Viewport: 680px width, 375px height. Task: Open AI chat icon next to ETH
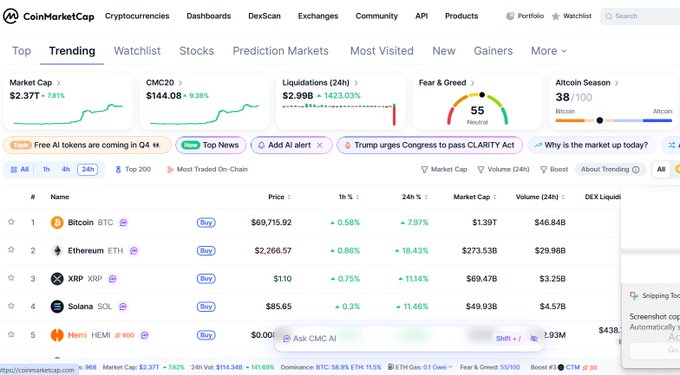pos(134,251)
